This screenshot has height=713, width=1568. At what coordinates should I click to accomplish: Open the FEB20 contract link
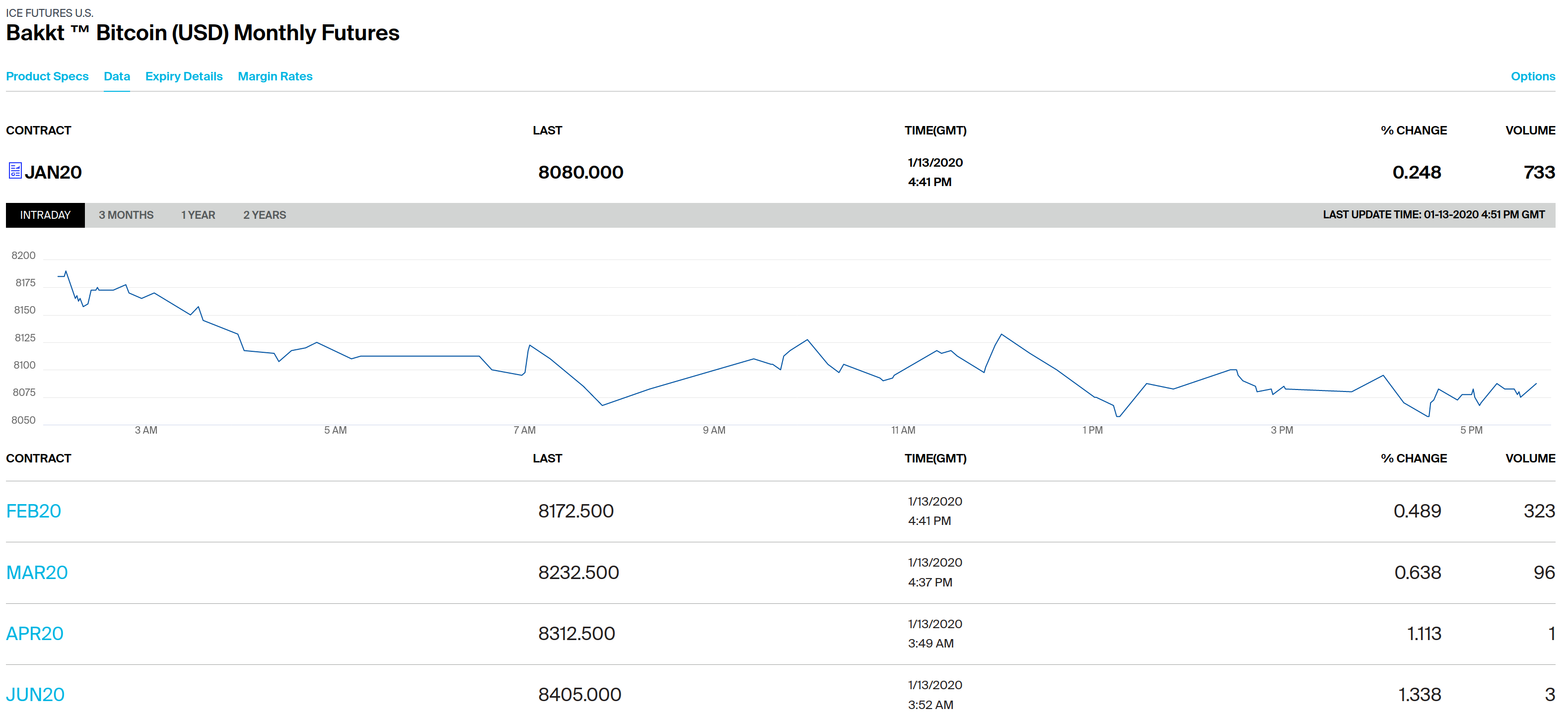coord(33,511)
